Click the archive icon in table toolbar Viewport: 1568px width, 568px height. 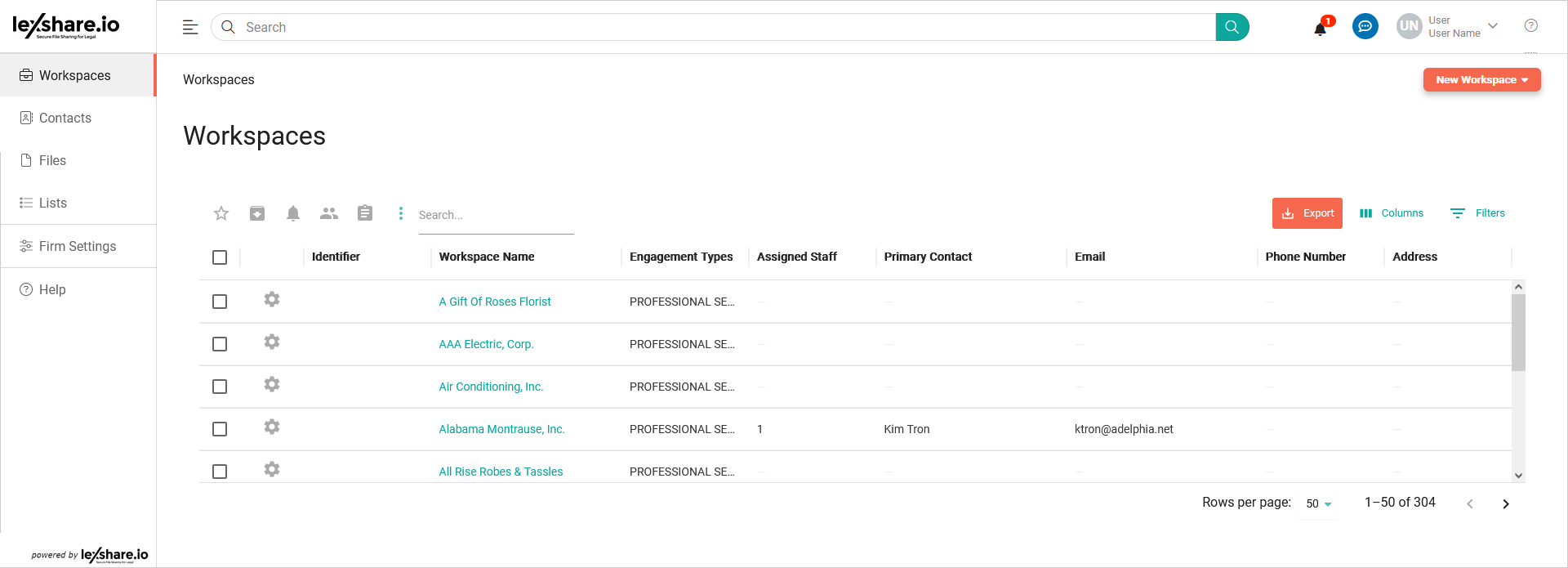click(257, 213)
